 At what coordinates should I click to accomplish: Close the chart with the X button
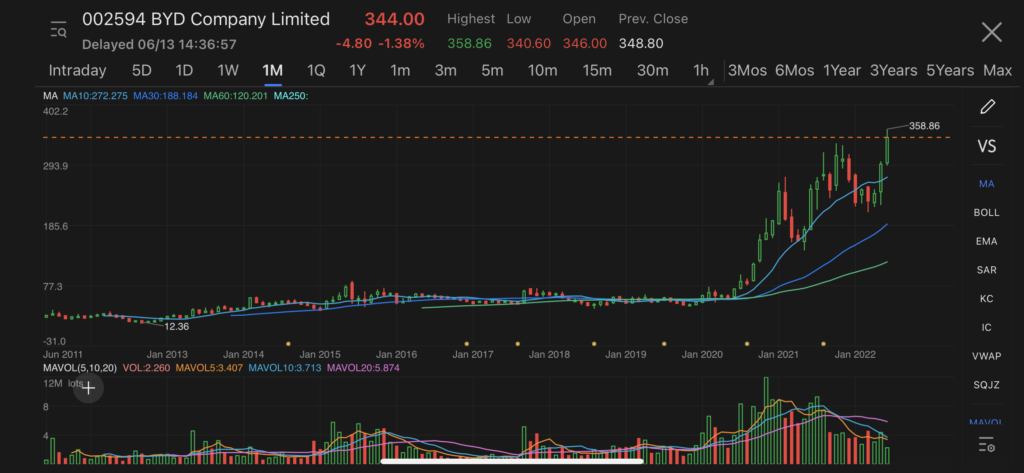coord(991,32)
